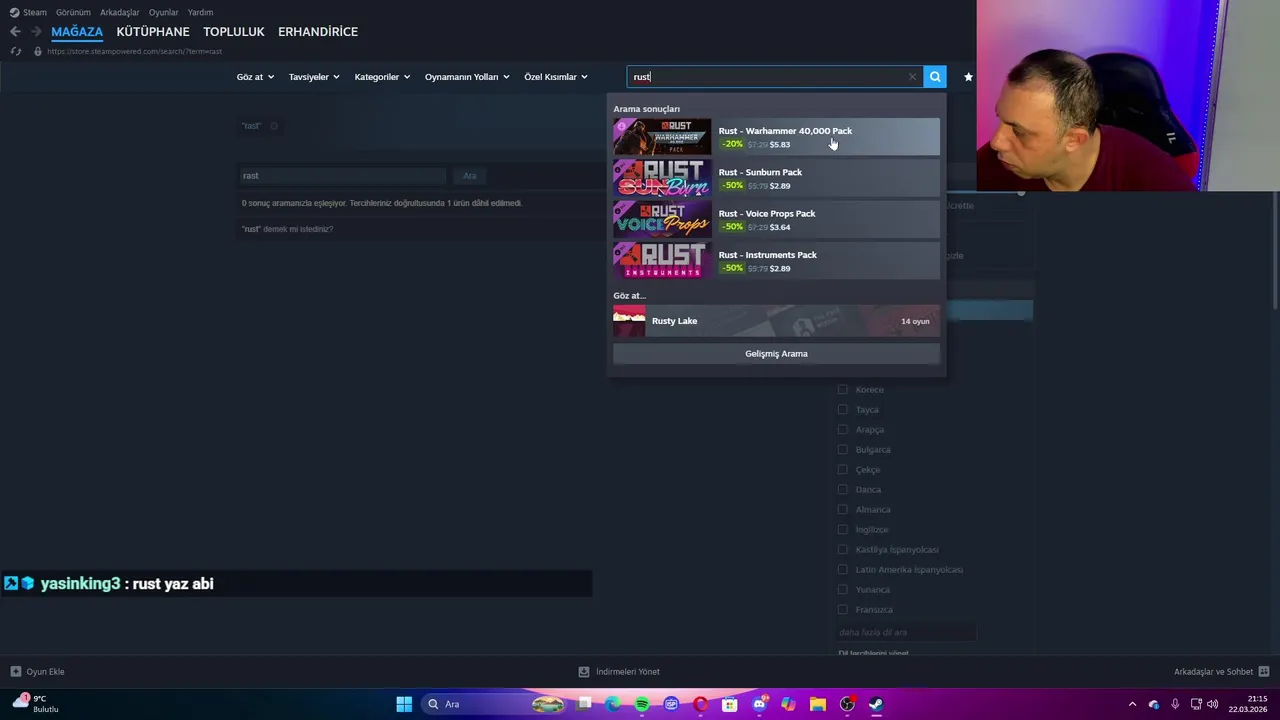The height and width of the screenshot is (720, 1280).
Task: Open the Windows Start menu
Action: (404, 704)
